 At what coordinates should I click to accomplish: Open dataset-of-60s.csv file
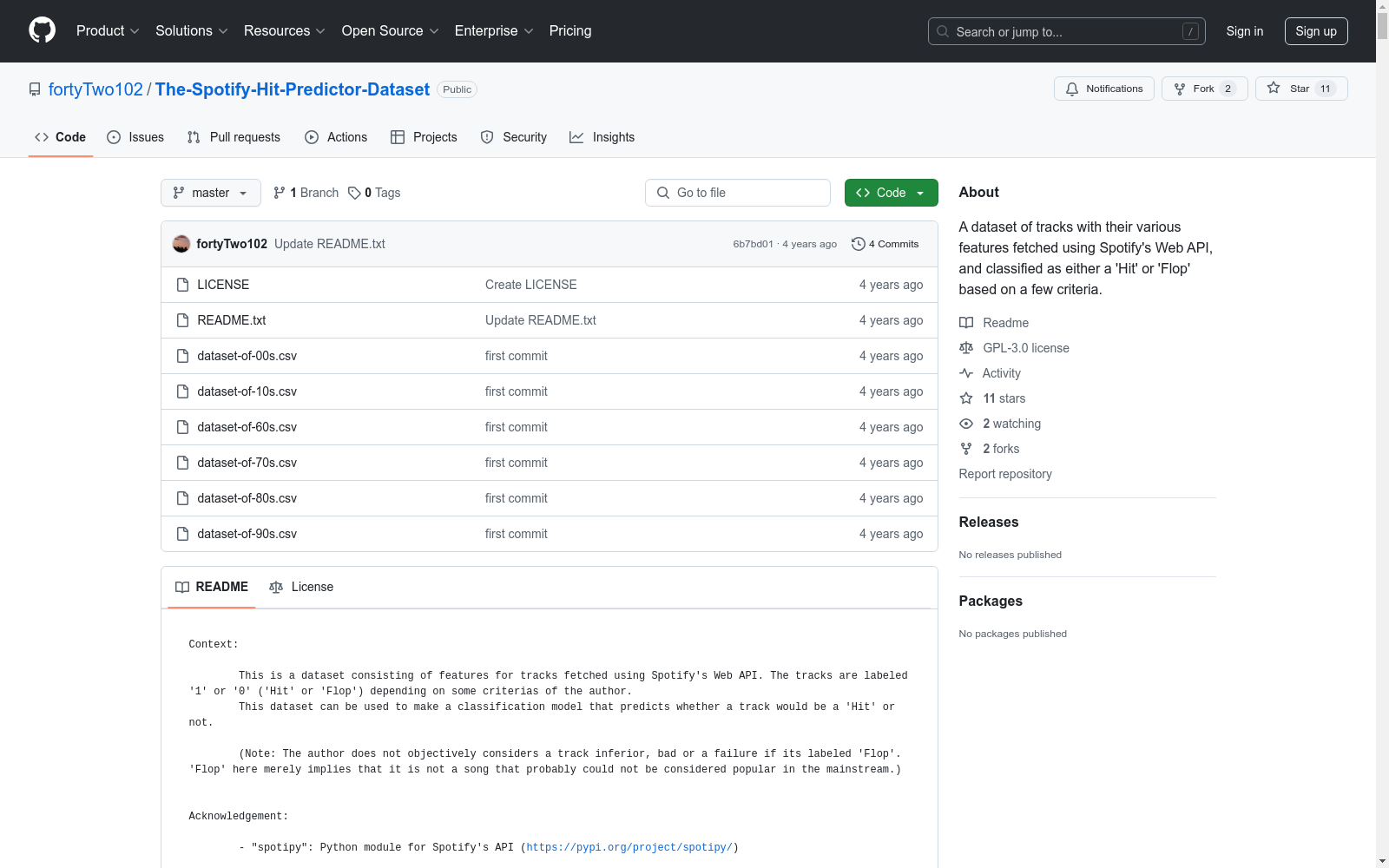coord(247,427)
